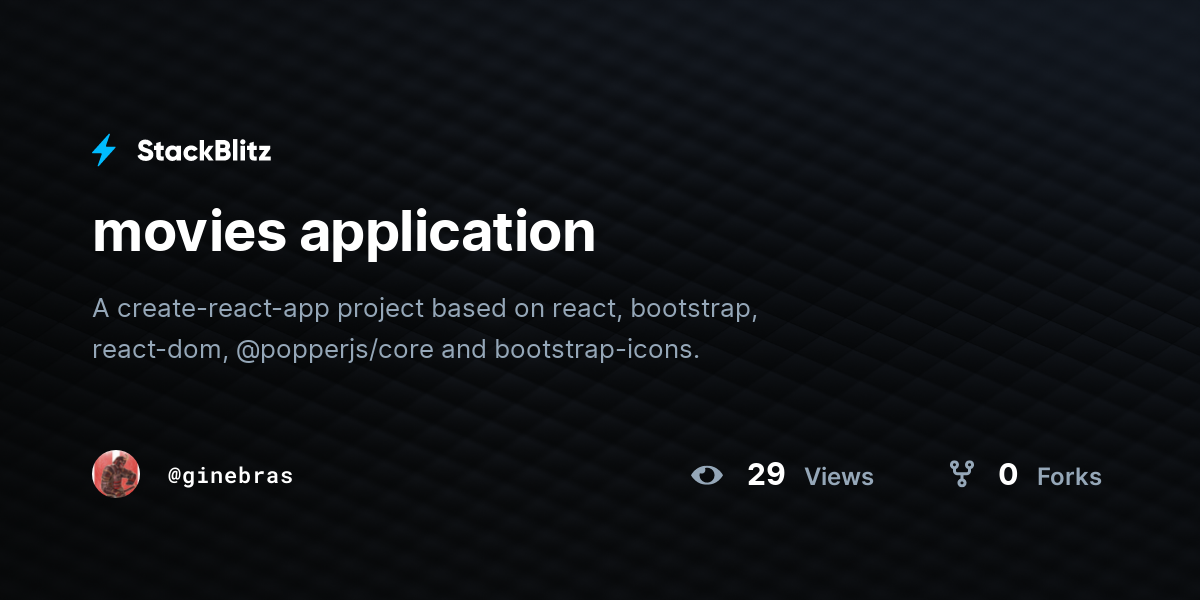
Task: Click the ginebras avatar picture
Action: pyautogui.click(x=115, y=473)
